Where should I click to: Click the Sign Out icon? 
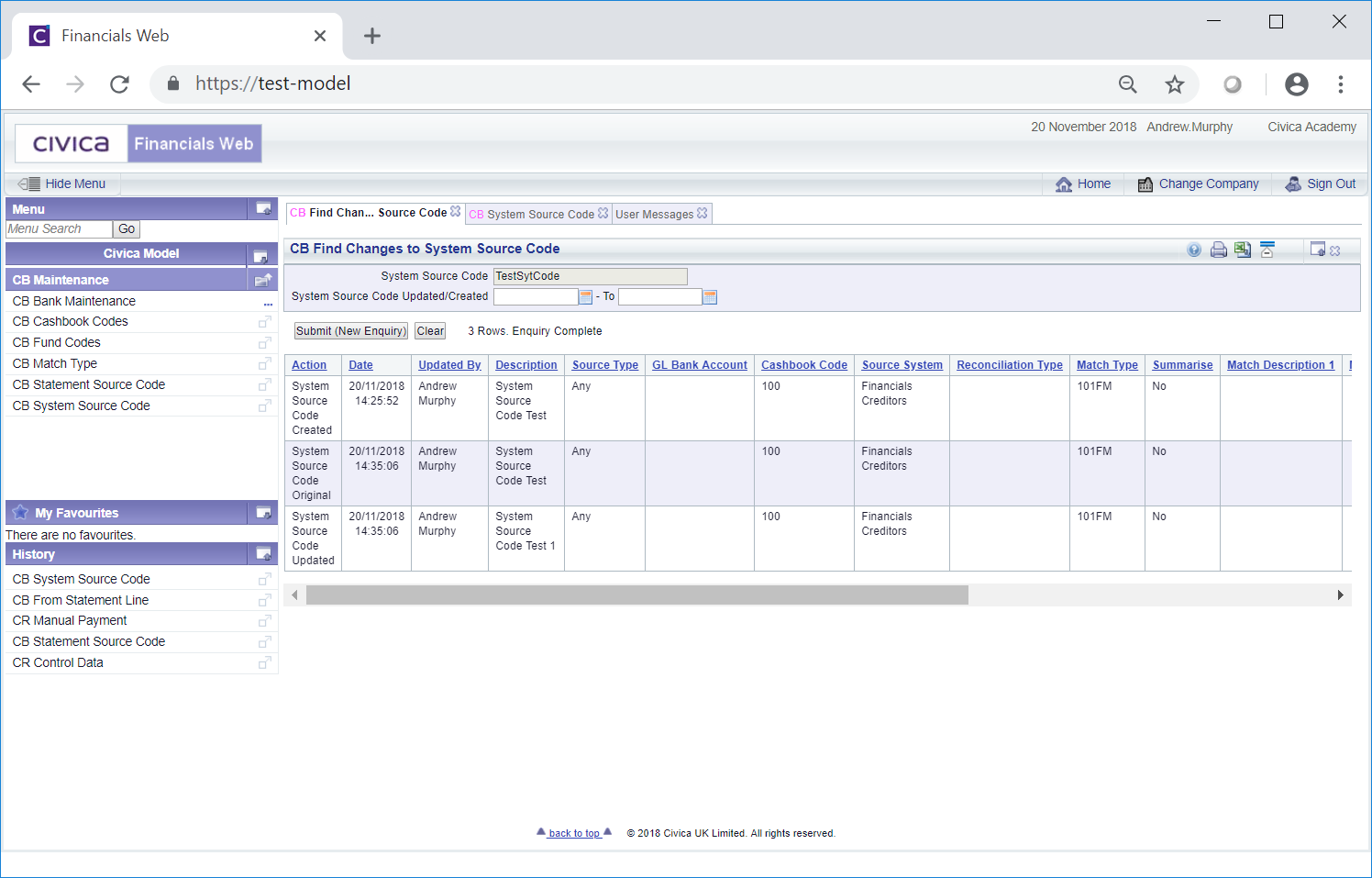coord(1293,184)
